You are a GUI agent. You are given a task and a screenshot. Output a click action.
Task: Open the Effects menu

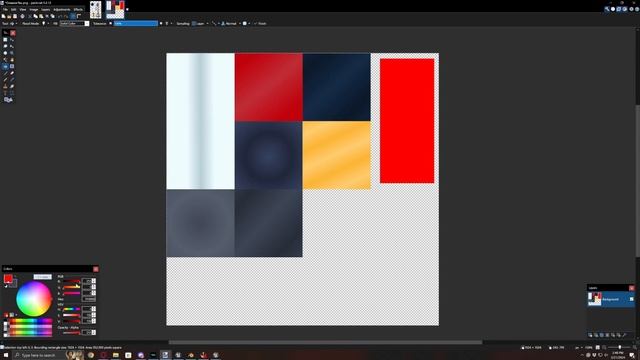(78, 9)
